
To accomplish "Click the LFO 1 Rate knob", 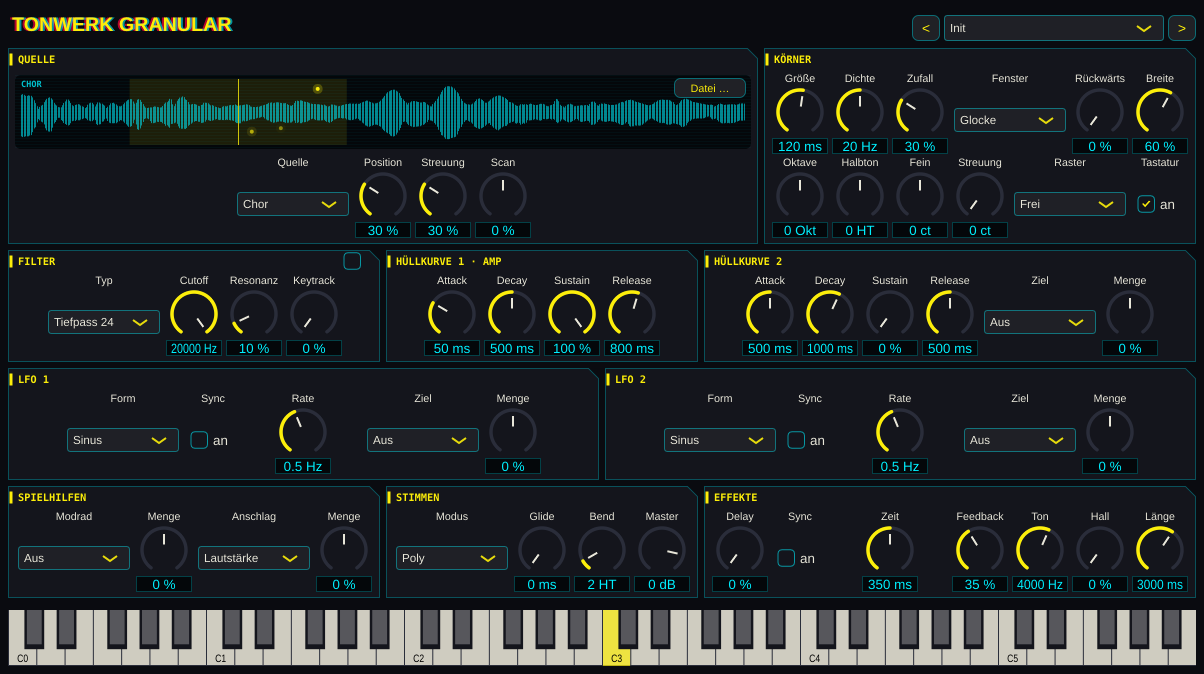I will click(303, 432).
